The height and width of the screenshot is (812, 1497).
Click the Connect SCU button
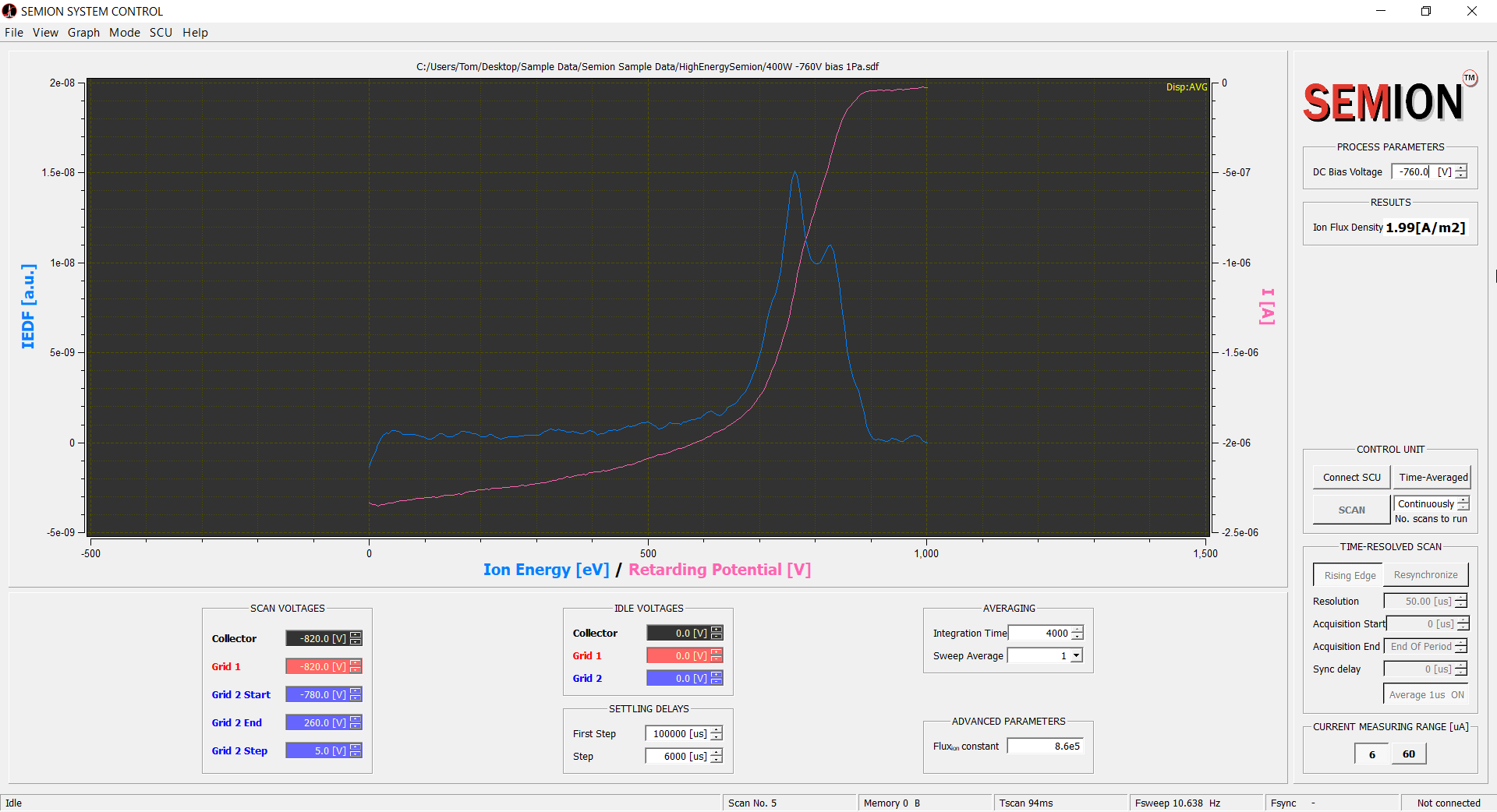point(1351,478)
